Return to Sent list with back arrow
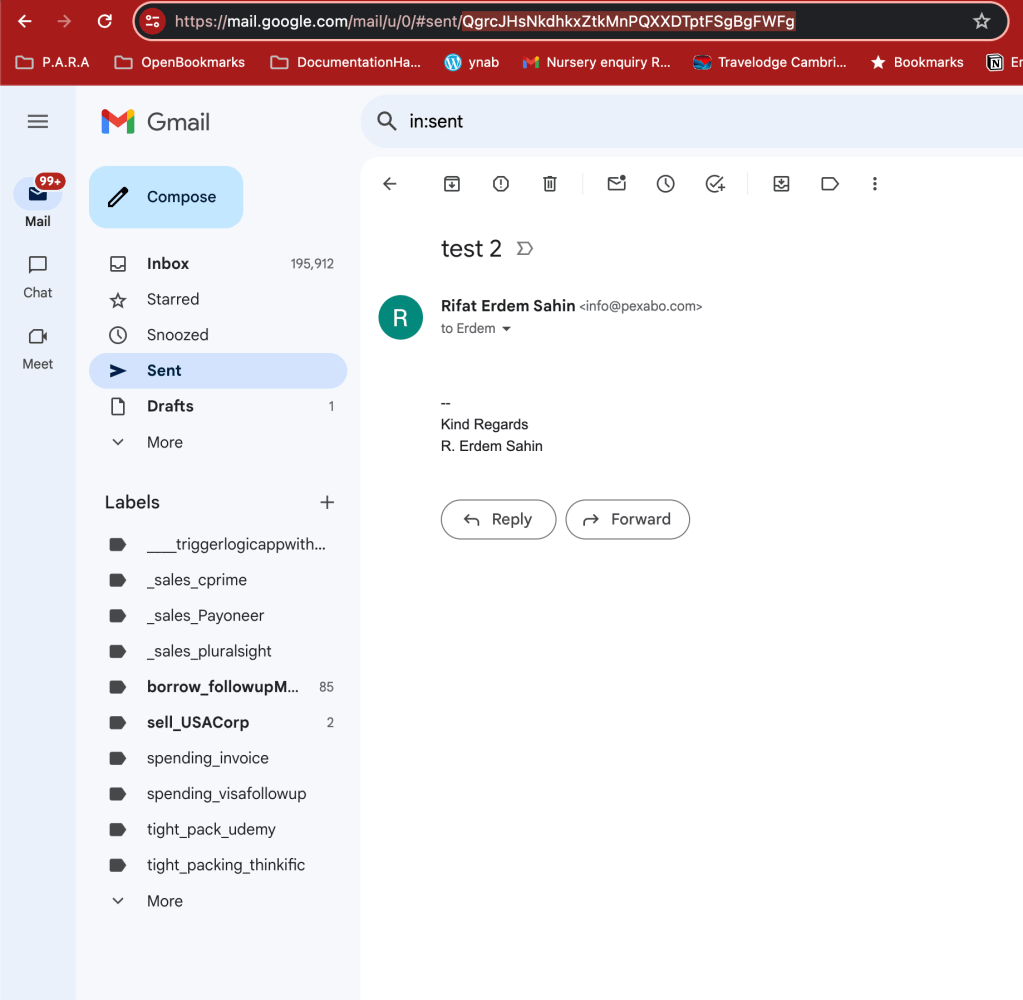The image size is (1023, 1000). tap(389, 184)
